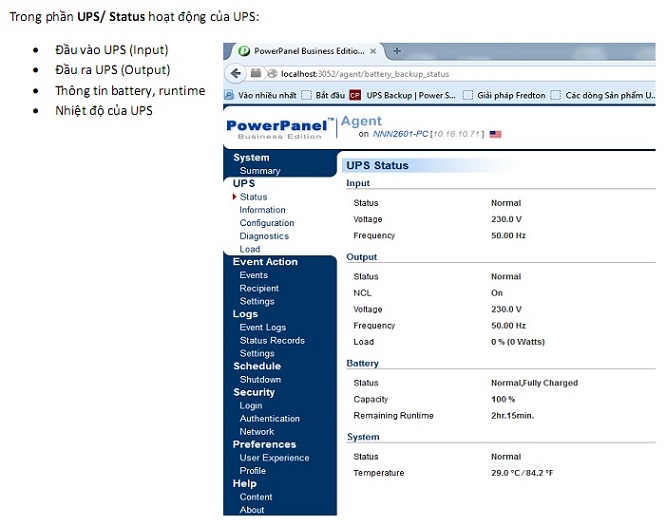The height and width of the screenshot is (526, 666).
Task: Click the 'Battery' section heading
Action: click(x=362, y=363)
